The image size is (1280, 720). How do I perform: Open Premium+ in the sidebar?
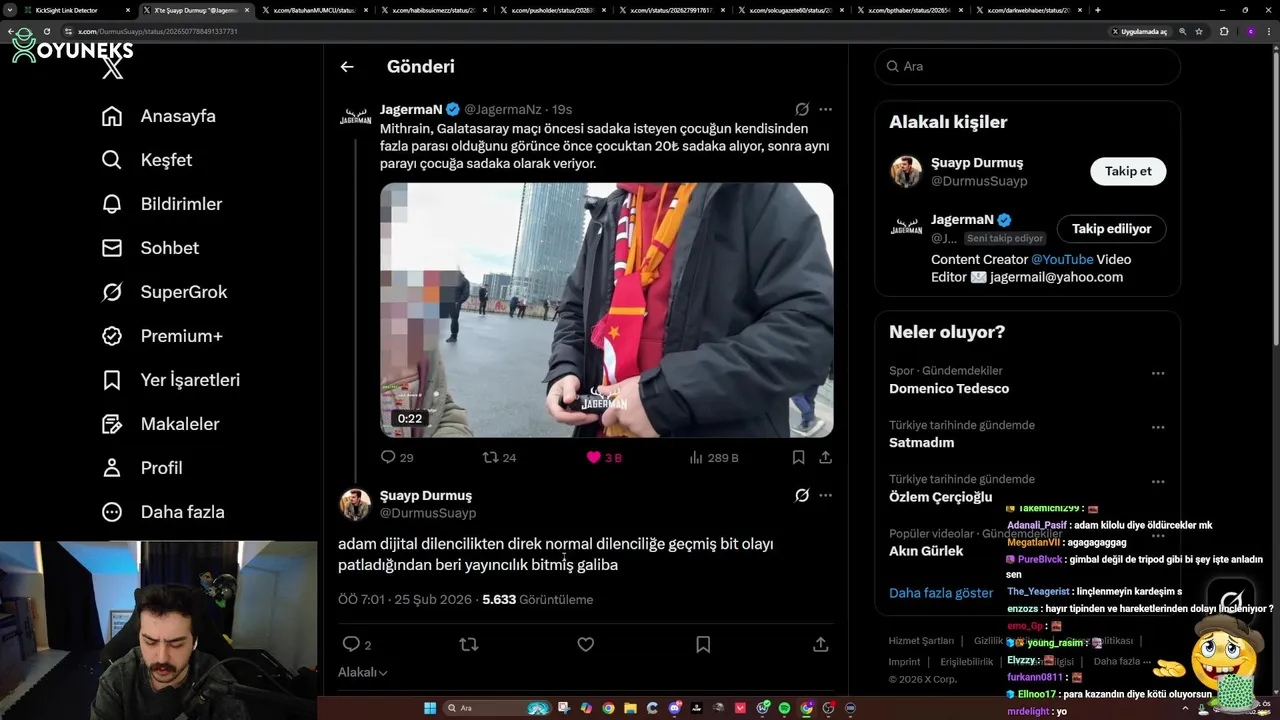click(162, 336)
